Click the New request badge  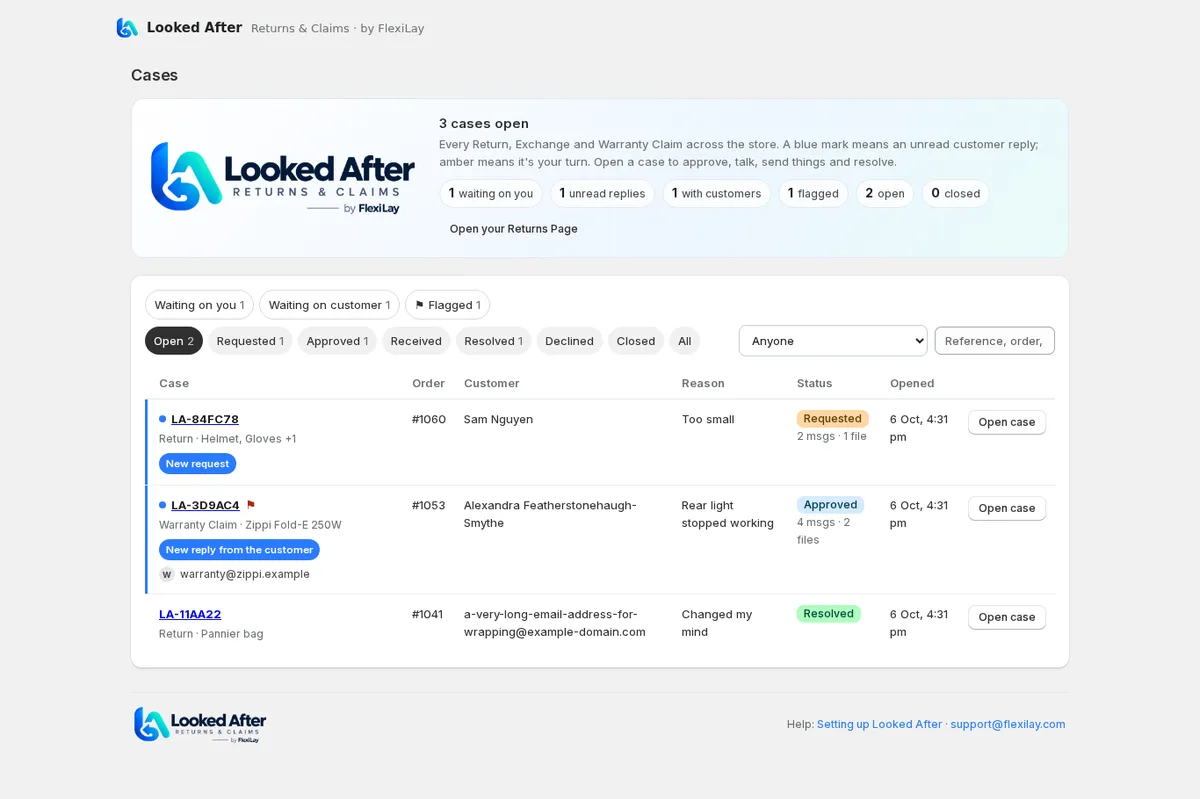198,464
